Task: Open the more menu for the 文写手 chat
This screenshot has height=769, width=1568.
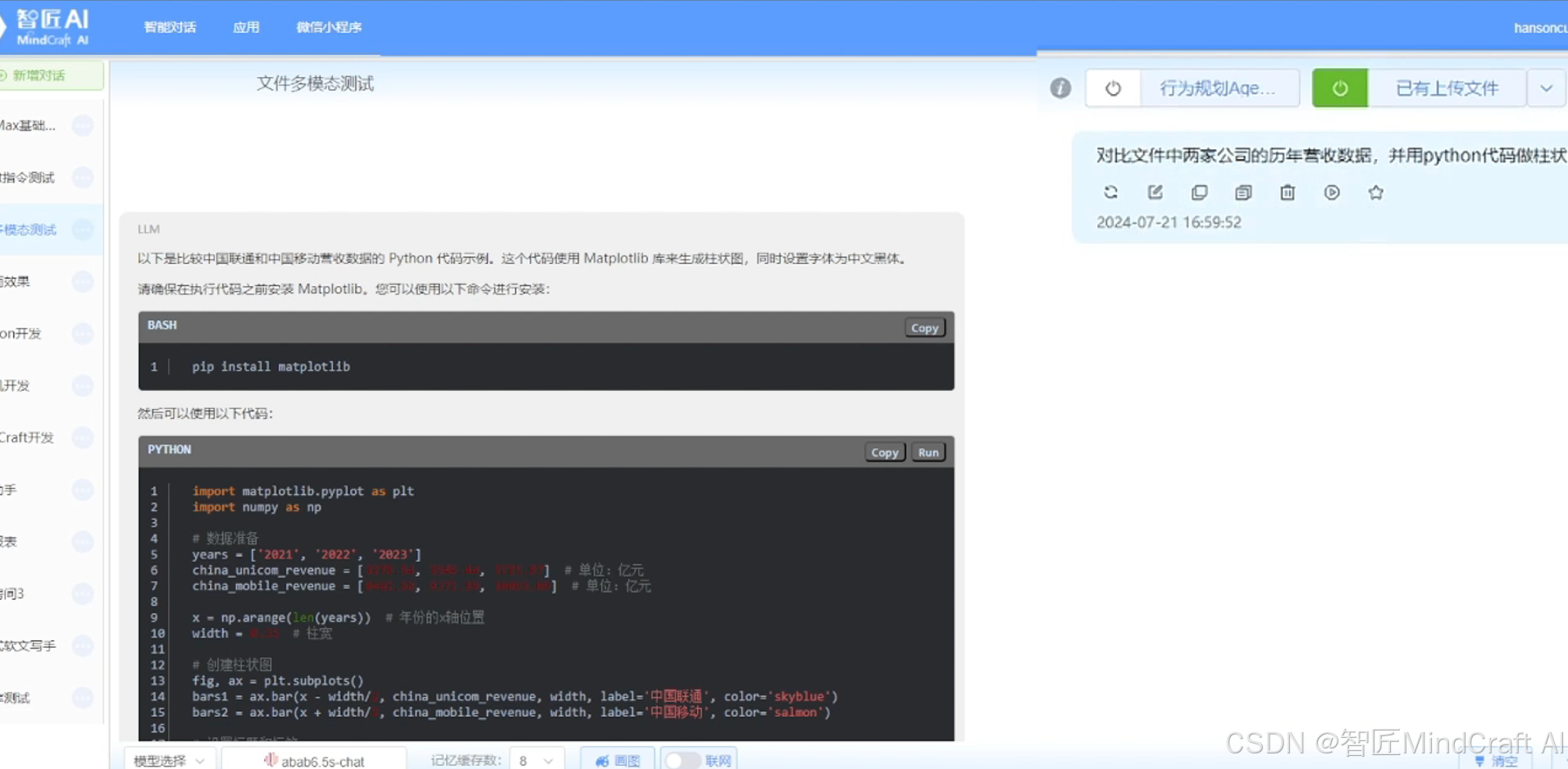Action: 83,646
